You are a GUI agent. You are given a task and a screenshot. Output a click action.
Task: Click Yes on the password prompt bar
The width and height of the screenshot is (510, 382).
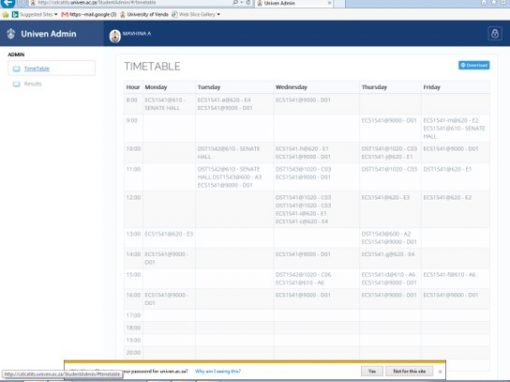[372, 371]
